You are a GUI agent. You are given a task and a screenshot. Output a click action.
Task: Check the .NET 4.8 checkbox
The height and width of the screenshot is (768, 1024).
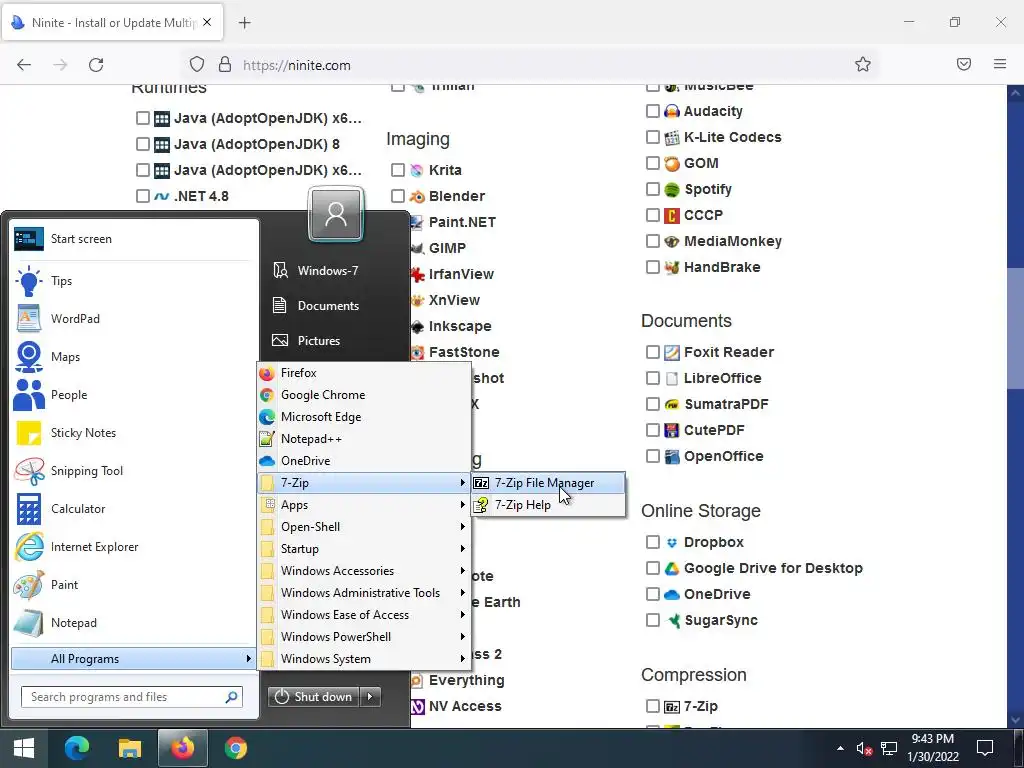(142, 196)
